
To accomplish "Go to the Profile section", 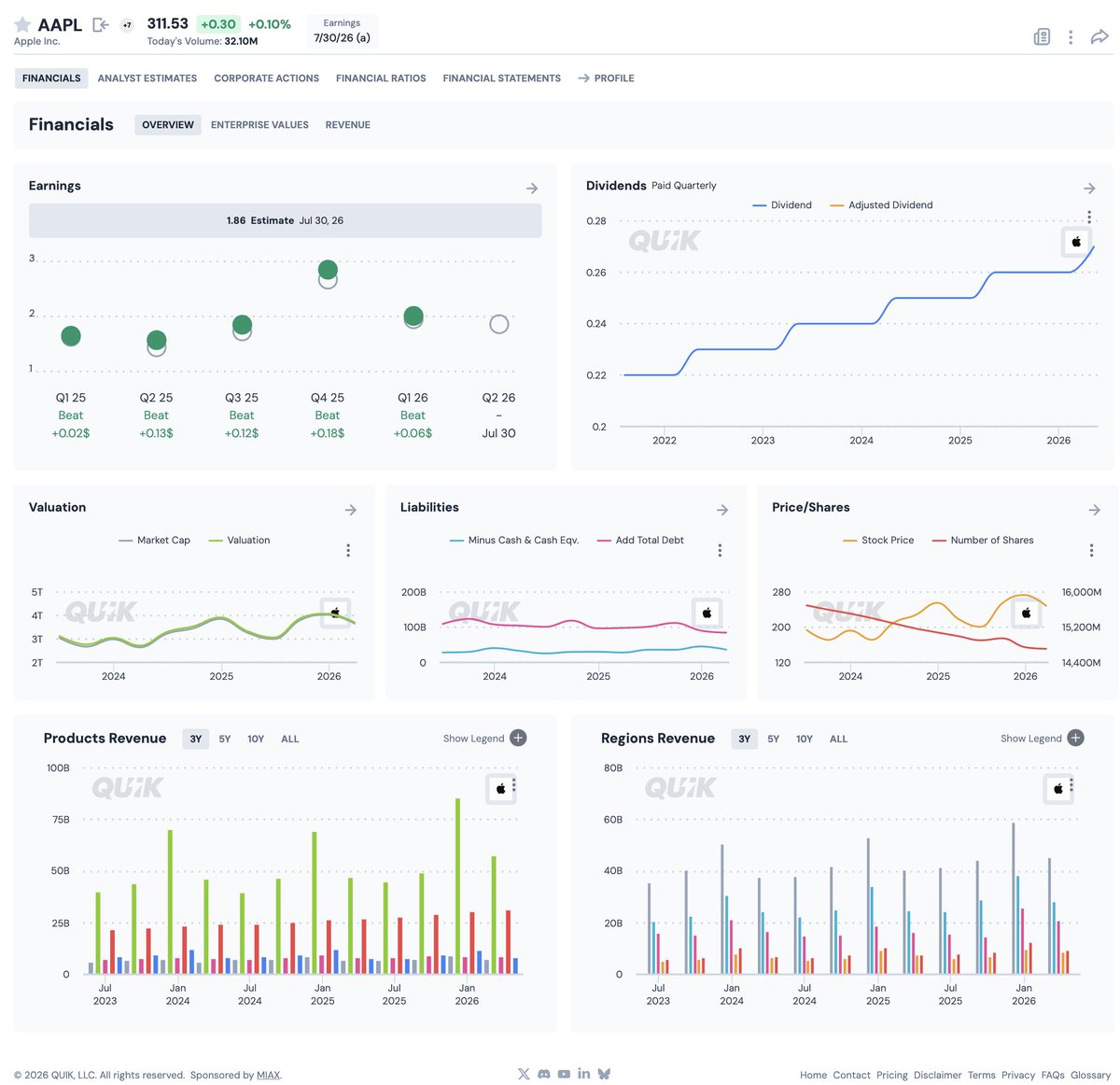I will [606, 78].
